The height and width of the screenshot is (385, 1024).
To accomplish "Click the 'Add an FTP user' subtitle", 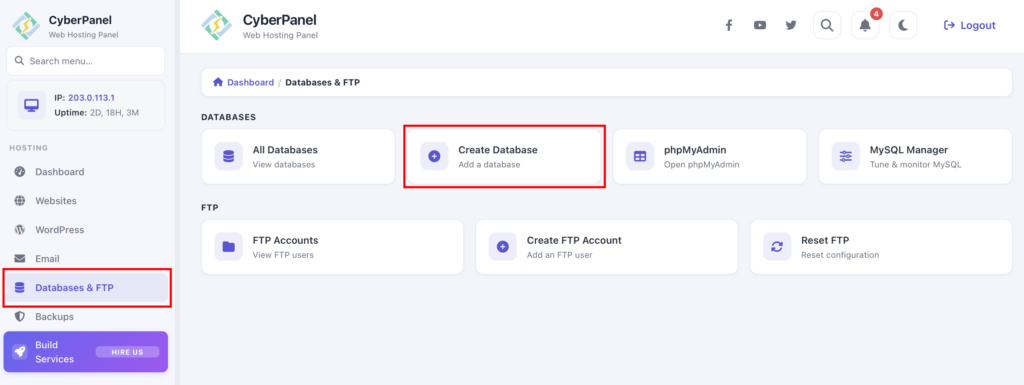I will [560, 254].
